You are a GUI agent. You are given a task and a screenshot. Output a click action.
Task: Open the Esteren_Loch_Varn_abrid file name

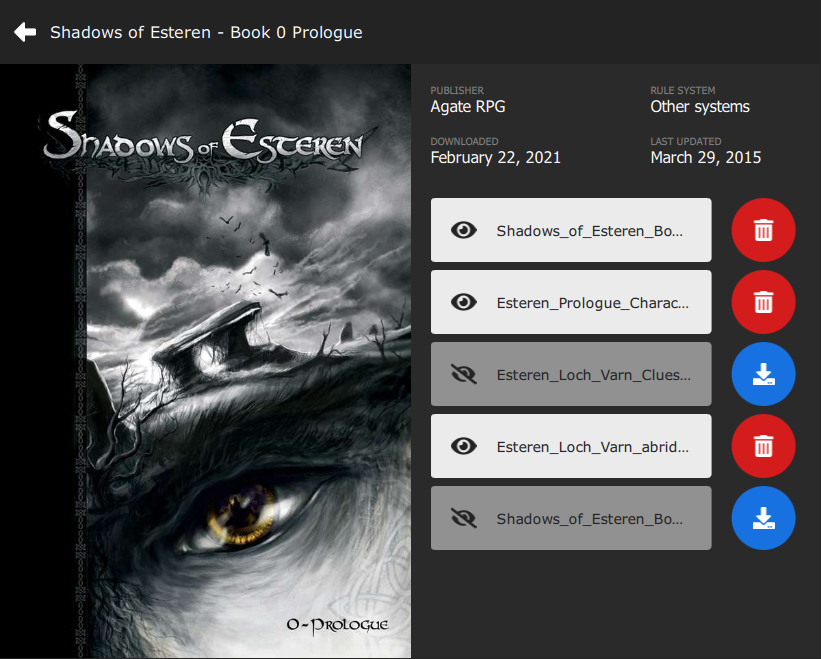tap(592, 446)
